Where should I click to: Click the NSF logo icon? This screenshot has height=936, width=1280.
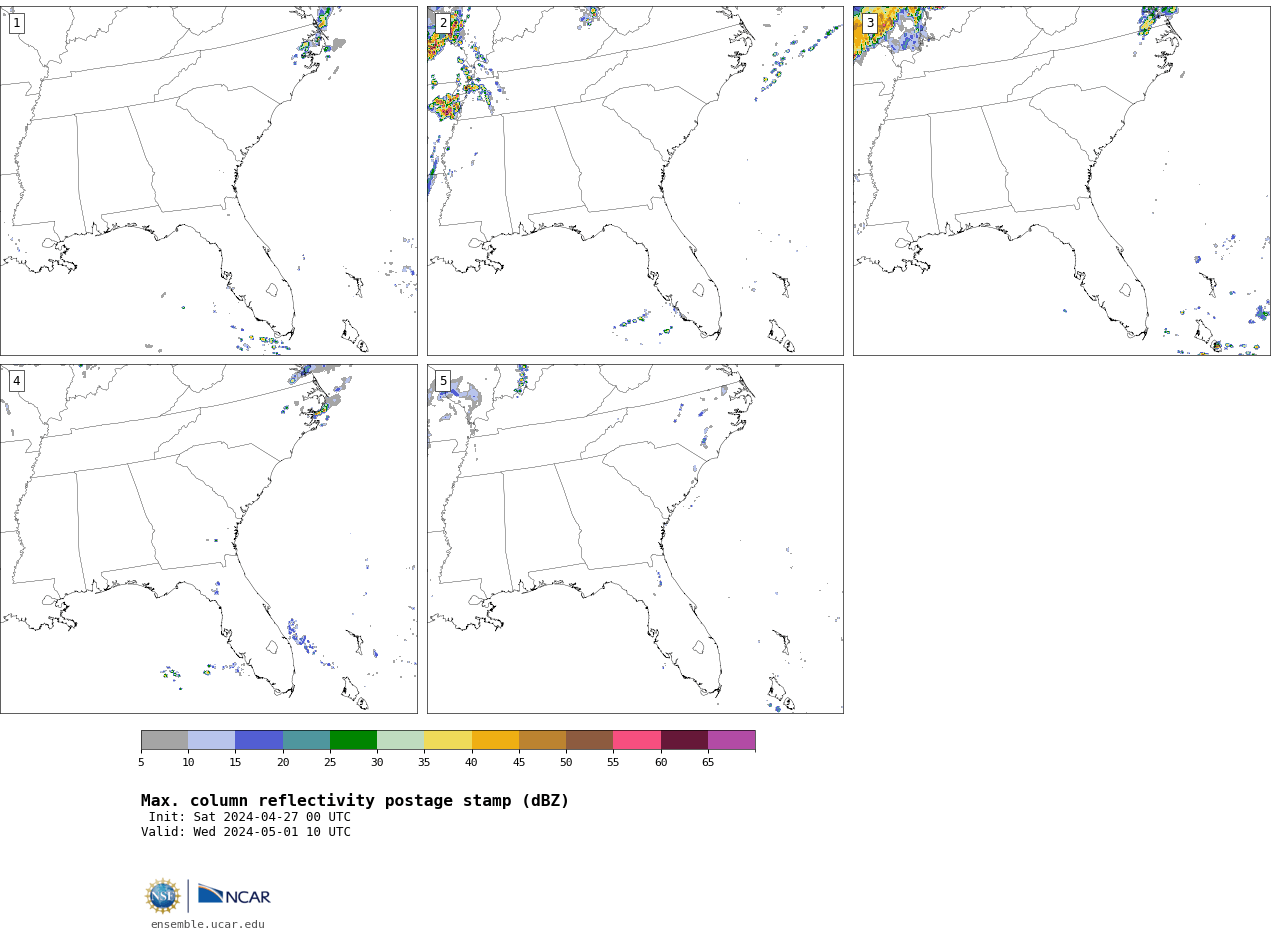click(x=163, y=896)
